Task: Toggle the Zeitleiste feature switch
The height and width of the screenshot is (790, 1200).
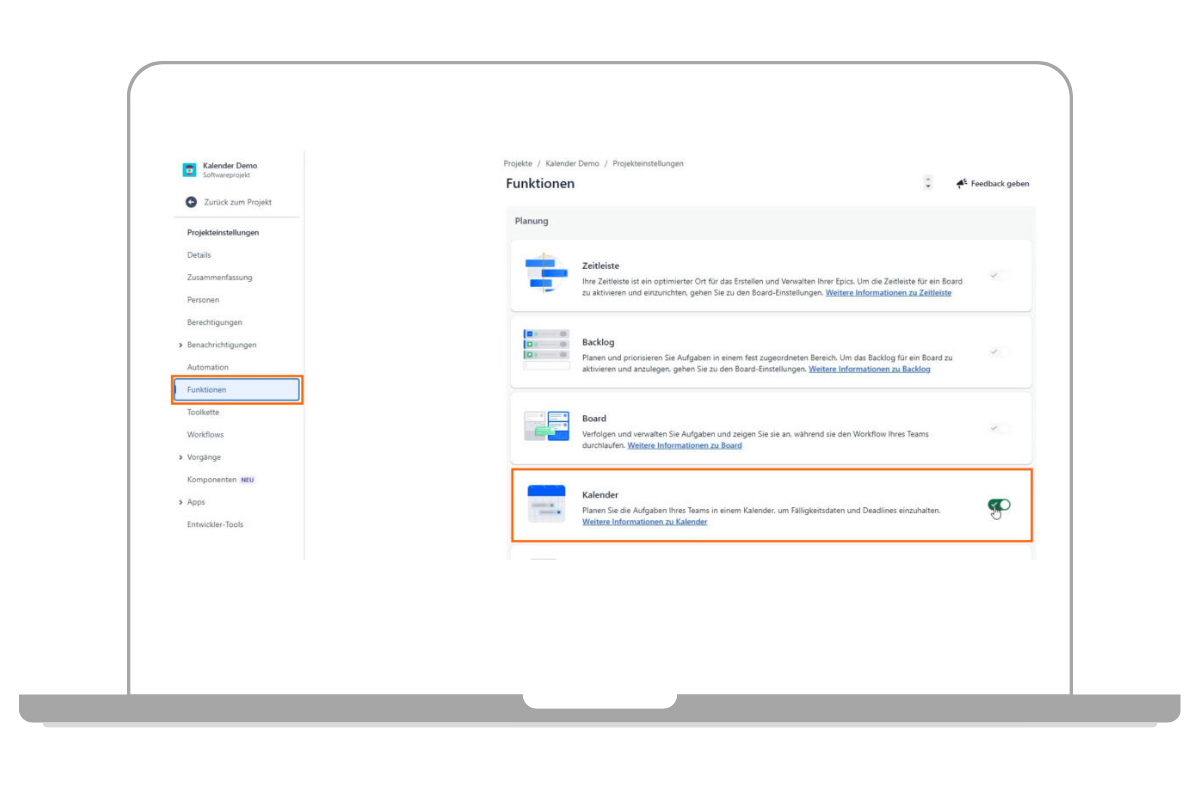Action: coord(998,275)
